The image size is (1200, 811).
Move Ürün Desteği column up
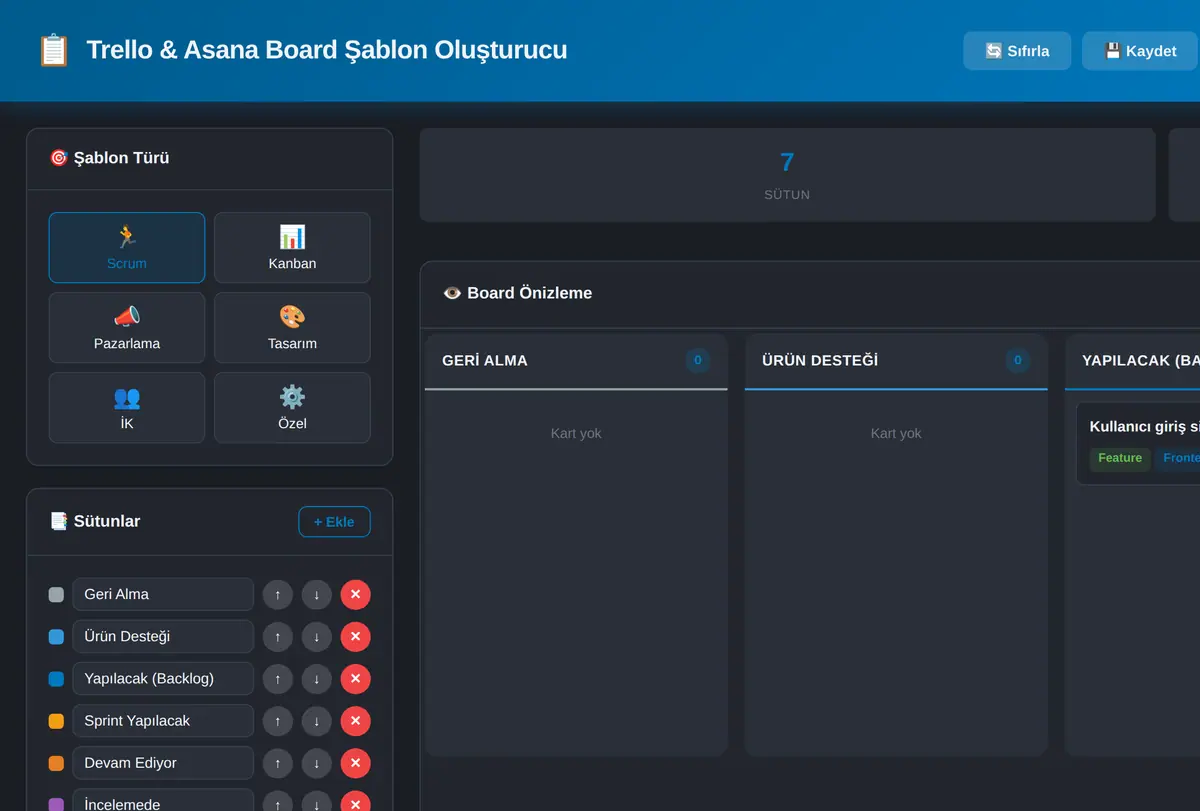278,637
